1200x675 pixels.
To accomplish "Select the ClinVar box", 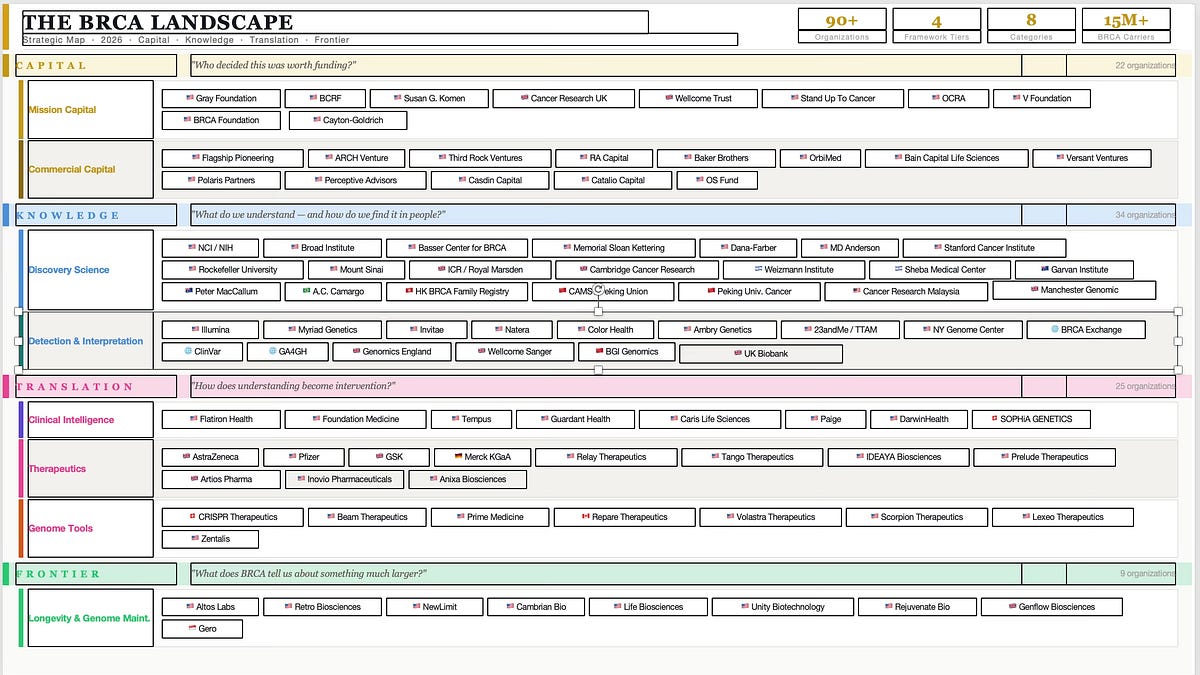I will 201,352.
